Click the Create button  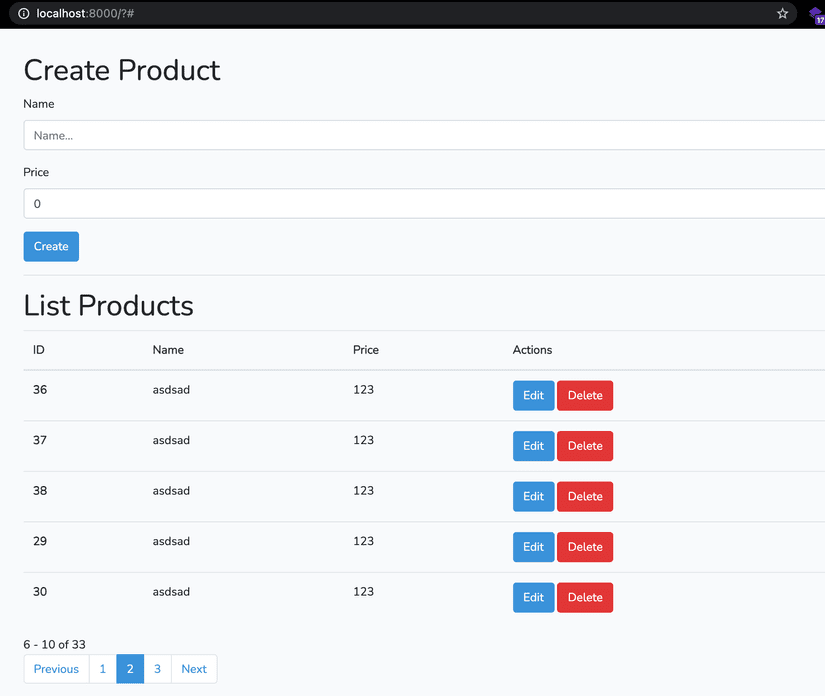point(50,246)
